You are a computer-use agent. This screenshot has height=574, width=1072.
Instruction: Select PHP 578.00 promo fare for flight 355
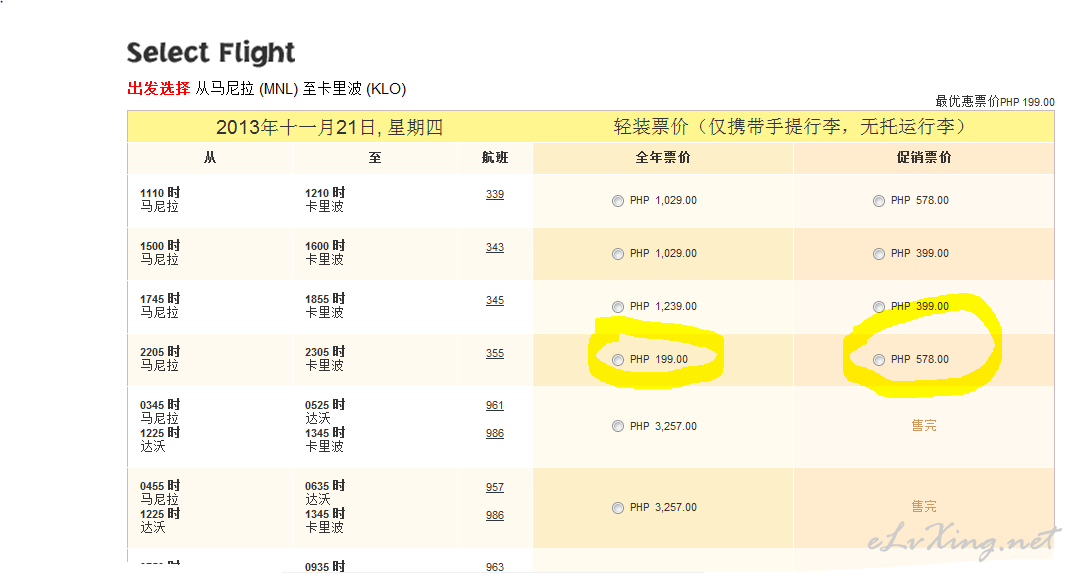click(x=879, y=360)
